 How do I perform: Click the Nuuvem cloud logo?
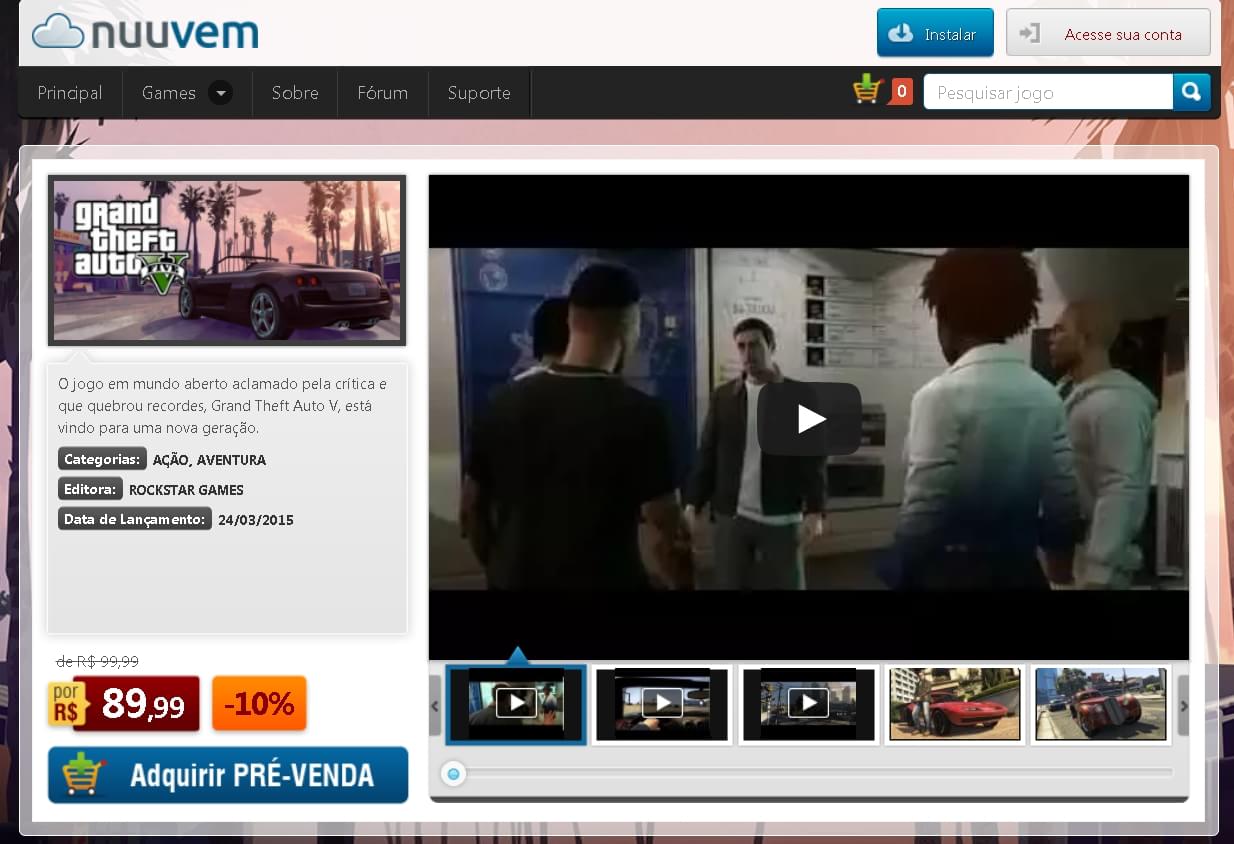145,31
